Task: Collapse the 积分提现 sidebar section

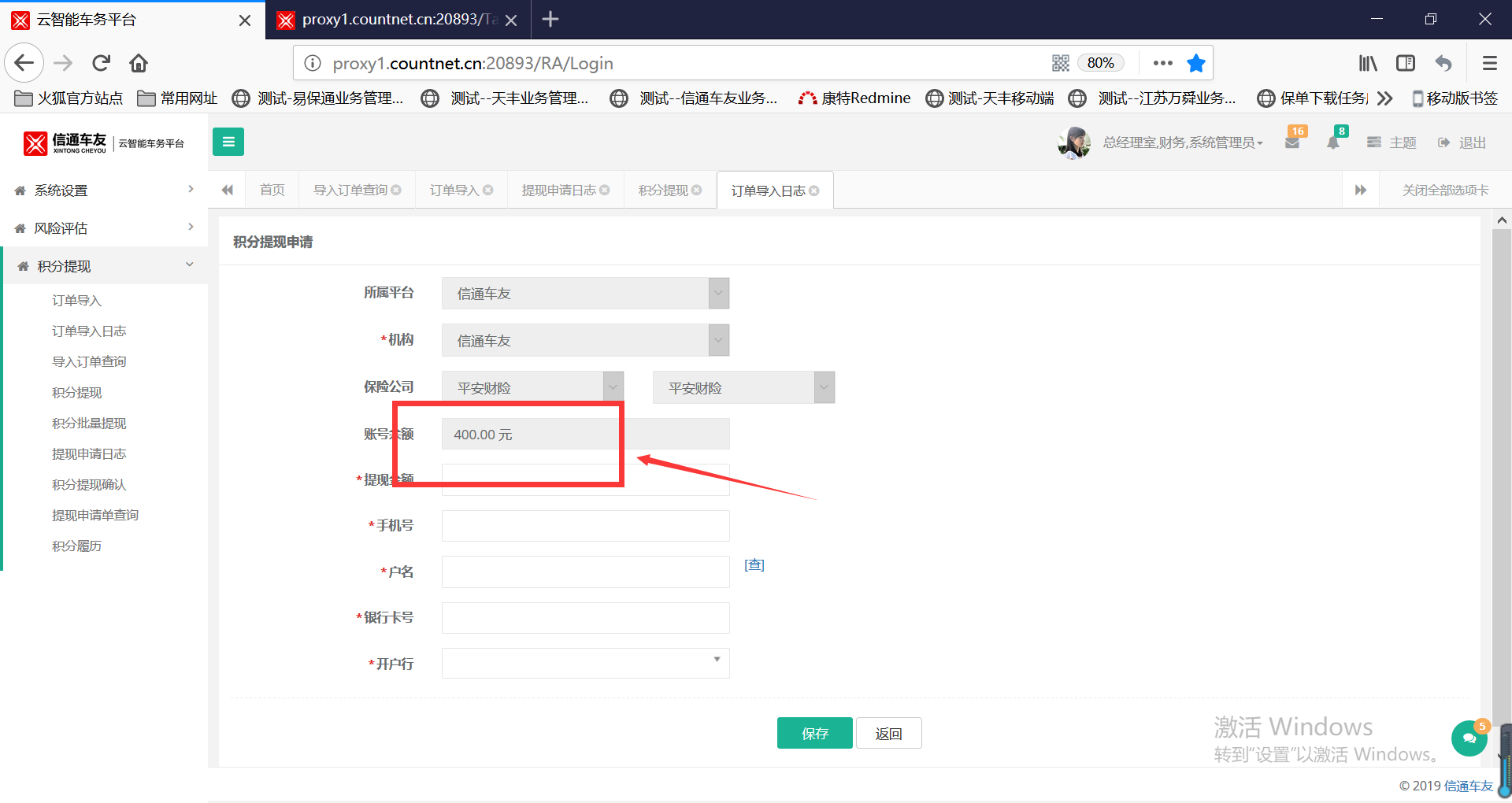Action: [x=104, y=266]
